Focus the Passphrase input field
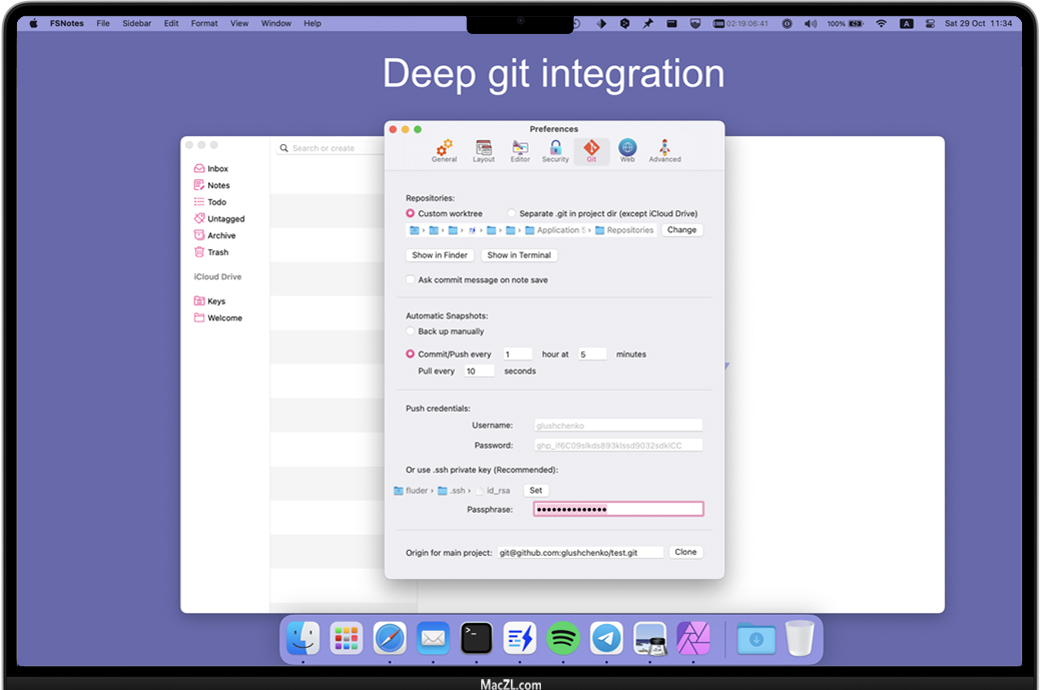 pos(618,509)
